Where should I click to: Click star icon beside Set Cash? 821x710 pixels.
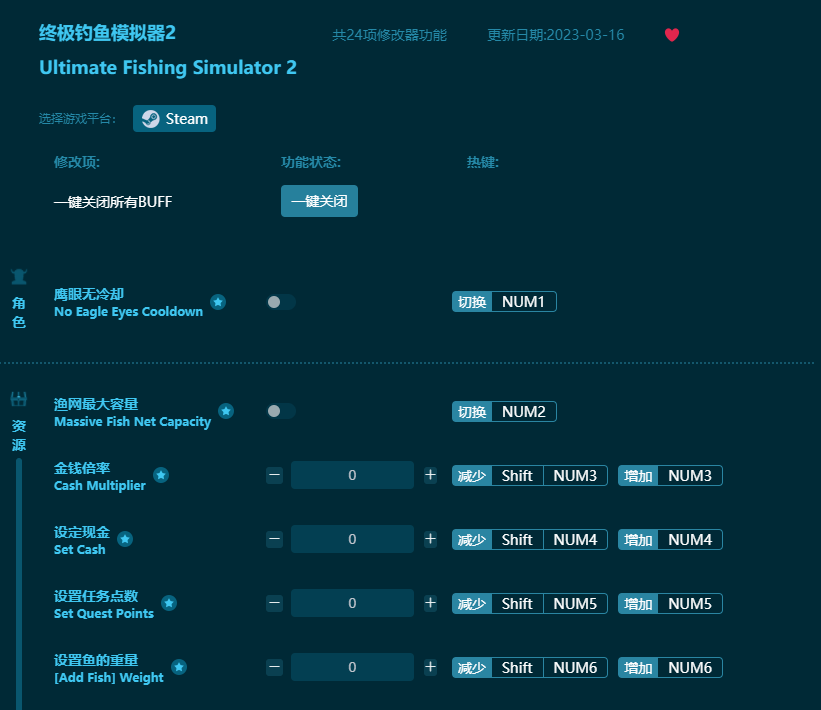click(x=125, y=539)
